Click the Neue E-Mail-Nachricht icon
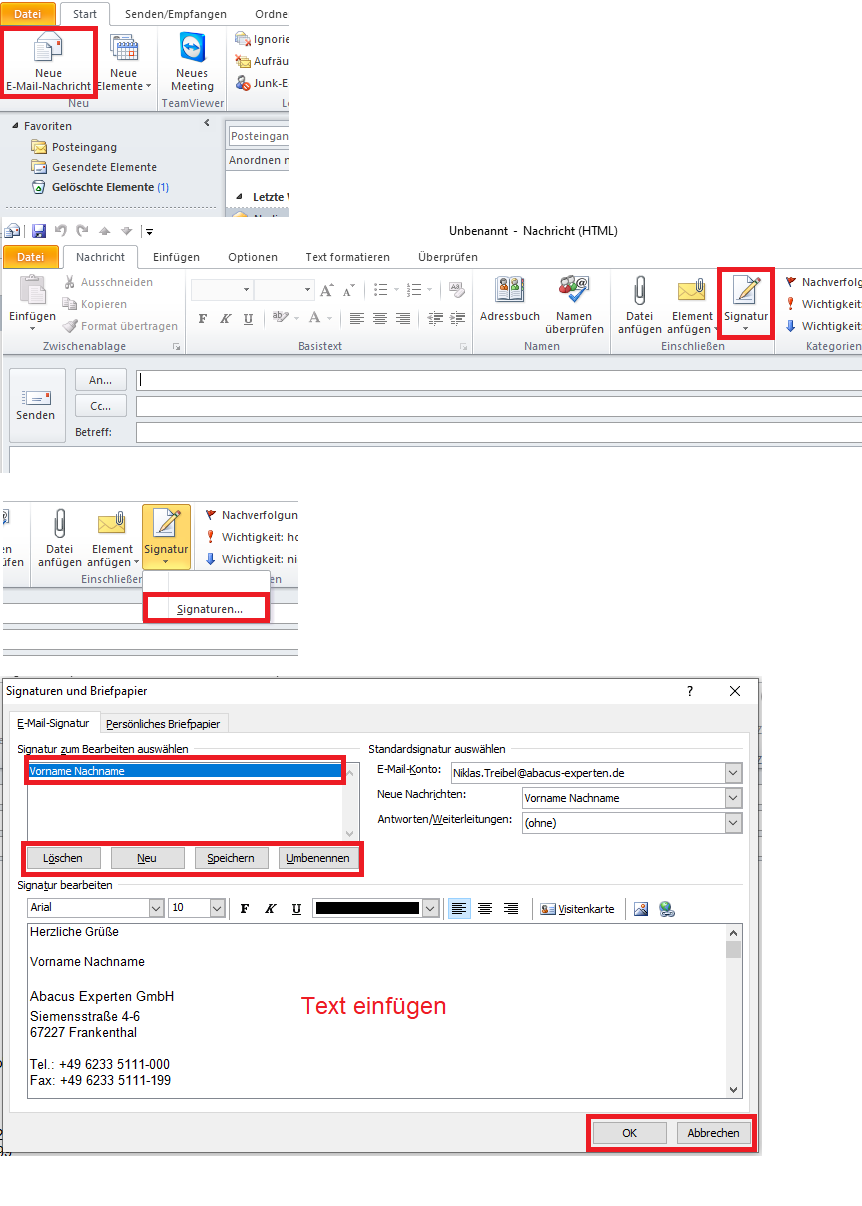 click(48, 50)
